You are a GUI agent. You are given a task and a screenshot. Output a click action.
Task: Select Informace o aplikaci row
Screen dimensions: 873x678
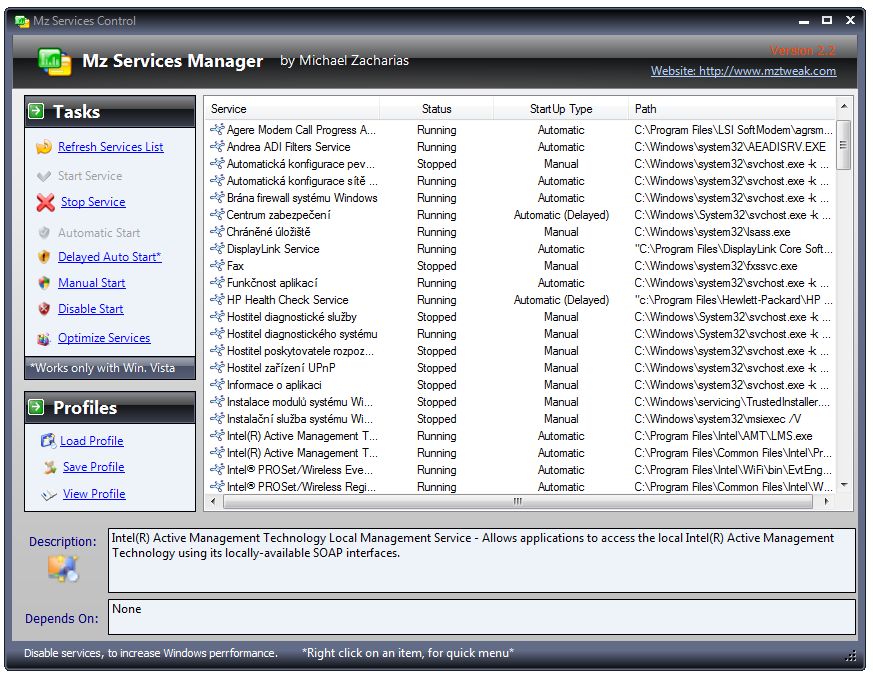coord(521,385)
